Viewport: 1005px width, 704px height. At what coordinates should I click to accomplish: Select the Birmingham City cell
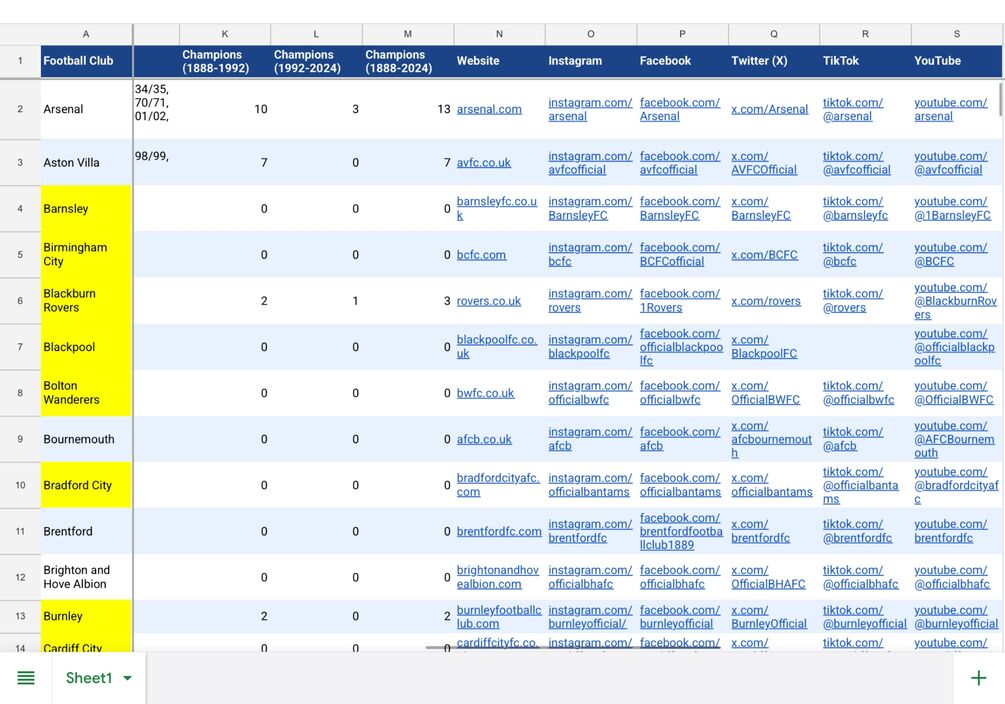[86, 255]
